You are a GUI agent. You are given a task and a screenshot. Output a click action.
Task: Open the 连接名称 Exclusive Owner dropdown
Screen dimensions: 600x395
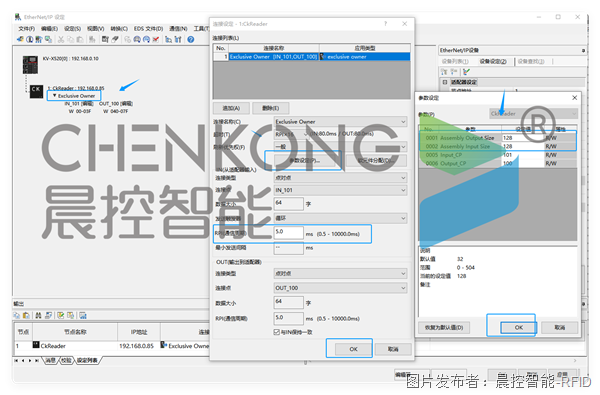[x=340, y=122]
